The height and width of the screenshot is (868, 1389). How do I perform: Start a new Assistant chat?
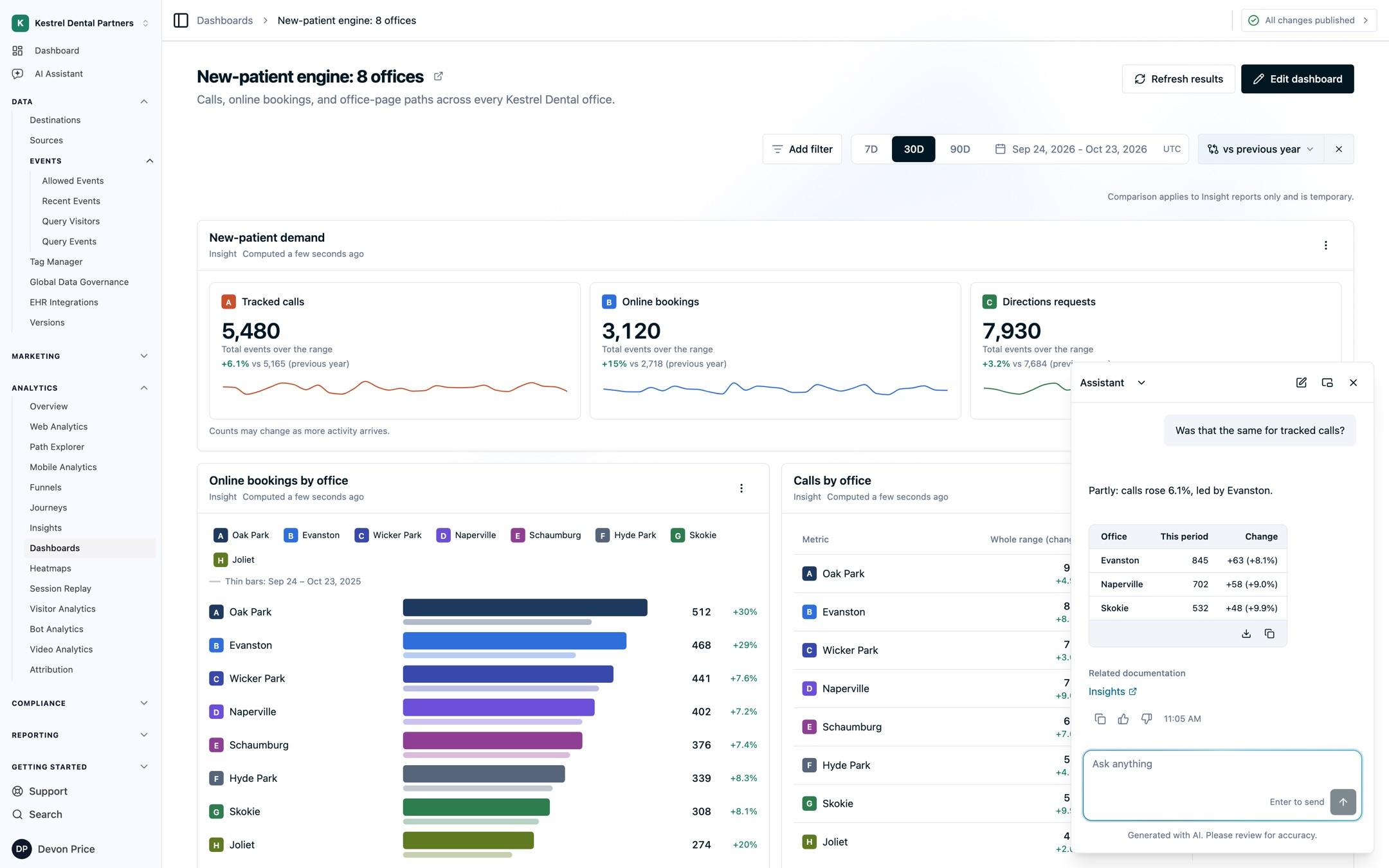coord(1301,383)
